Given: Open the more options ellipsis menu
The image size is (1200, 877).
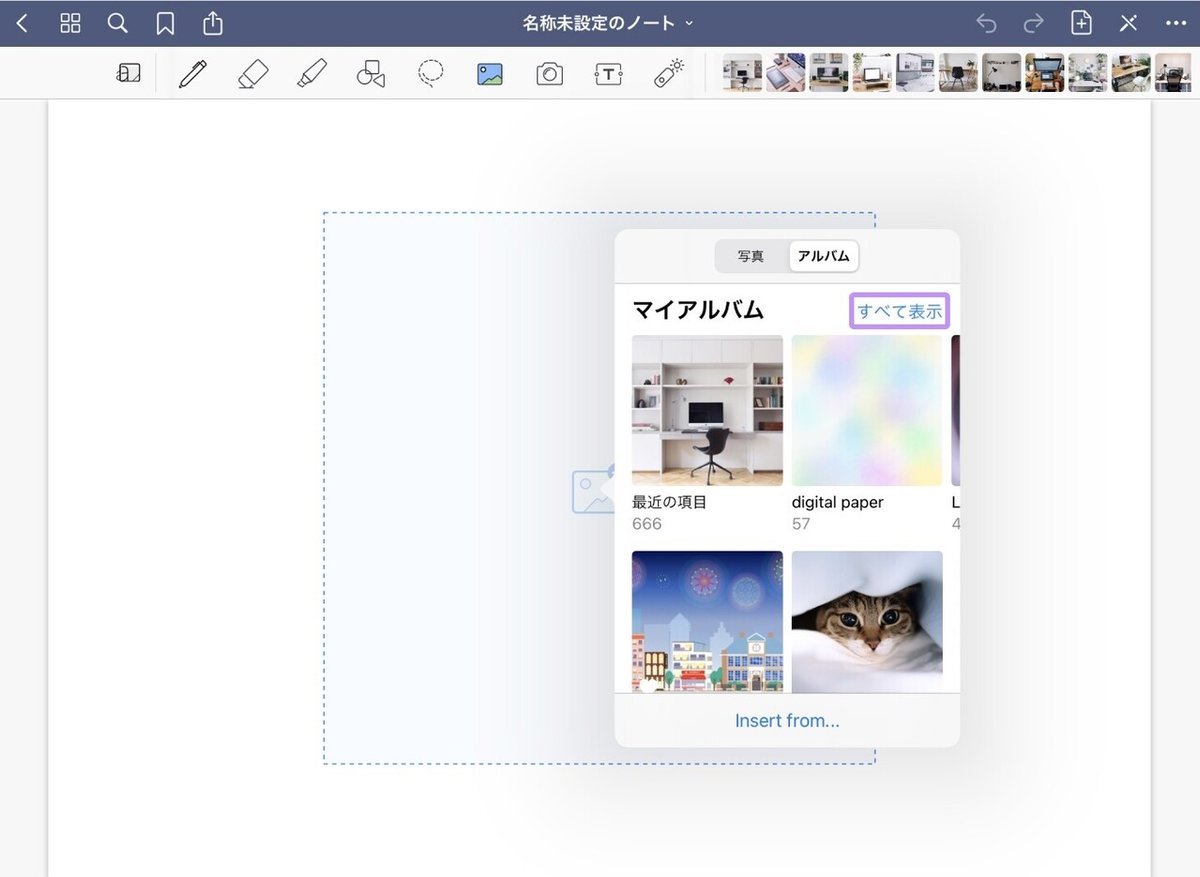Looking at the screenshot, I should point(1175,23).
